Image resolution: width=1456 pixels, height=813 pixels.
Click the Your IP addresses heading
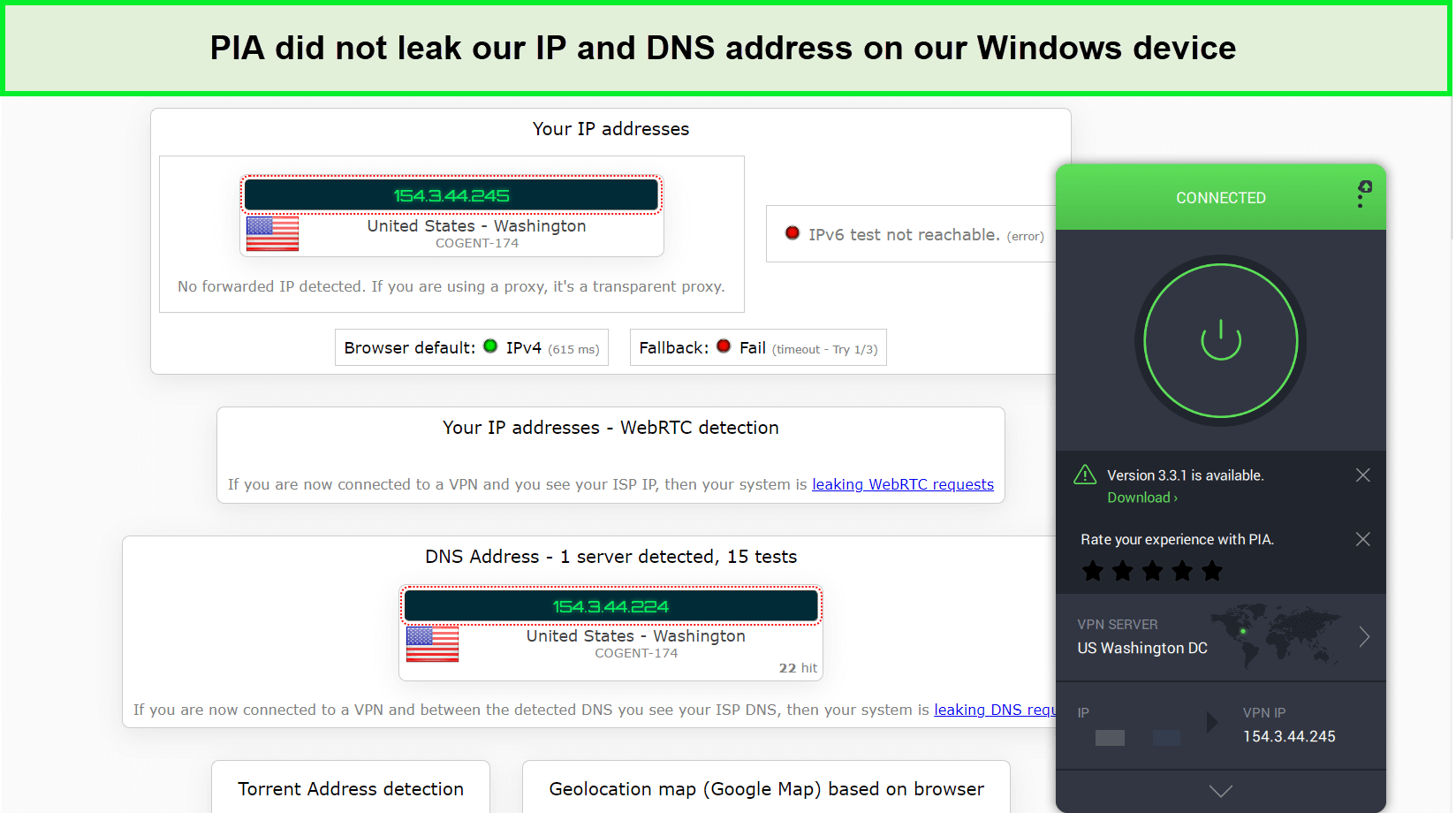click(610, 129)
